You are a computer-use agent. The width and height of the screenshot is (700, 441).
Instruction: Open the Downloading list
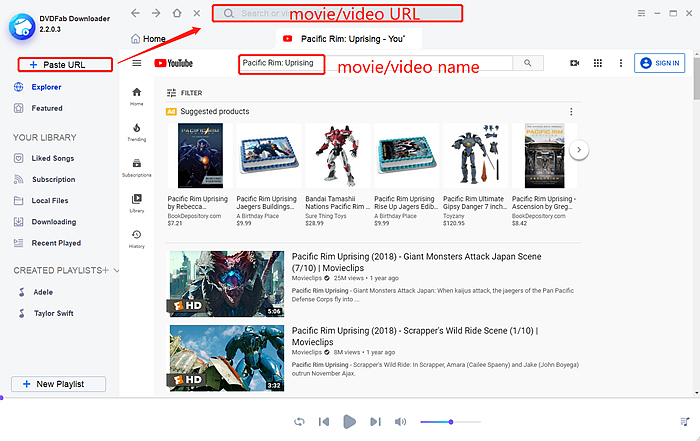45,222
